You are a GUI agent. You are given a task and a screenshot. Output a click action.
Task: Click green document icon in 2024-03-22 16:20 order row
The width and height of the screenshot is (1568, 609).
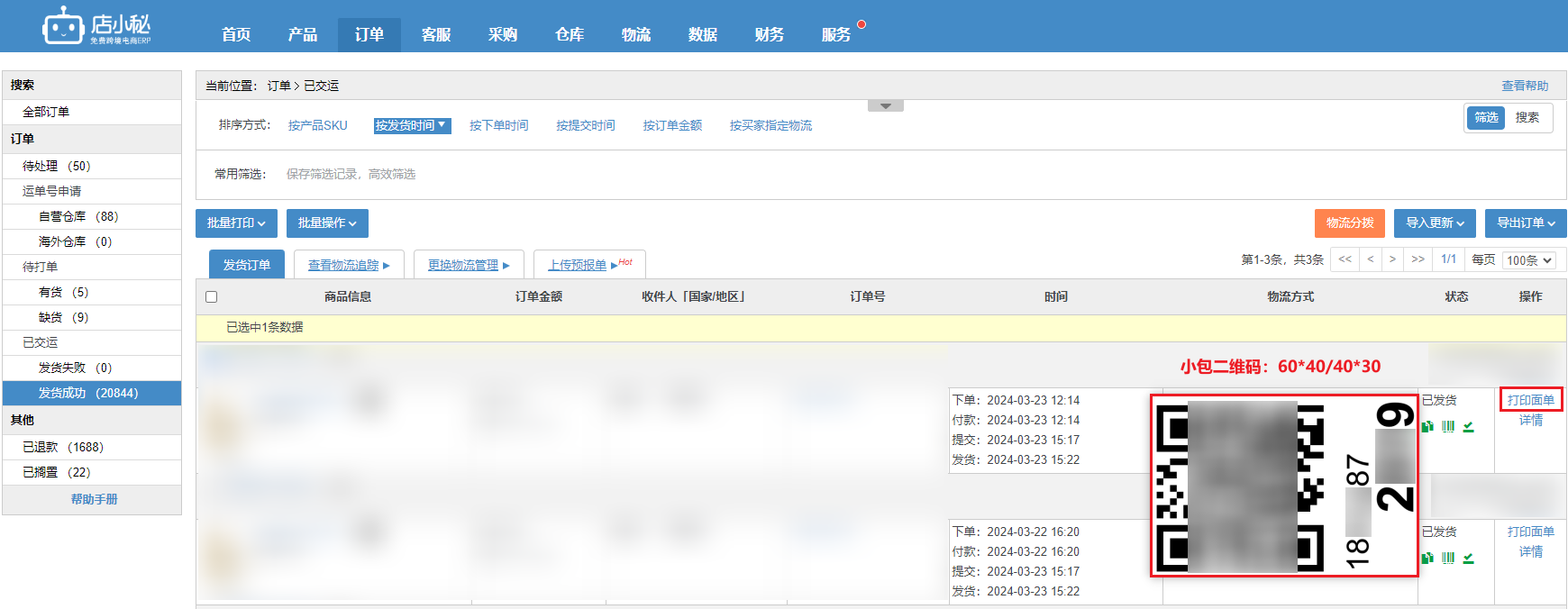coord(1427,558)
